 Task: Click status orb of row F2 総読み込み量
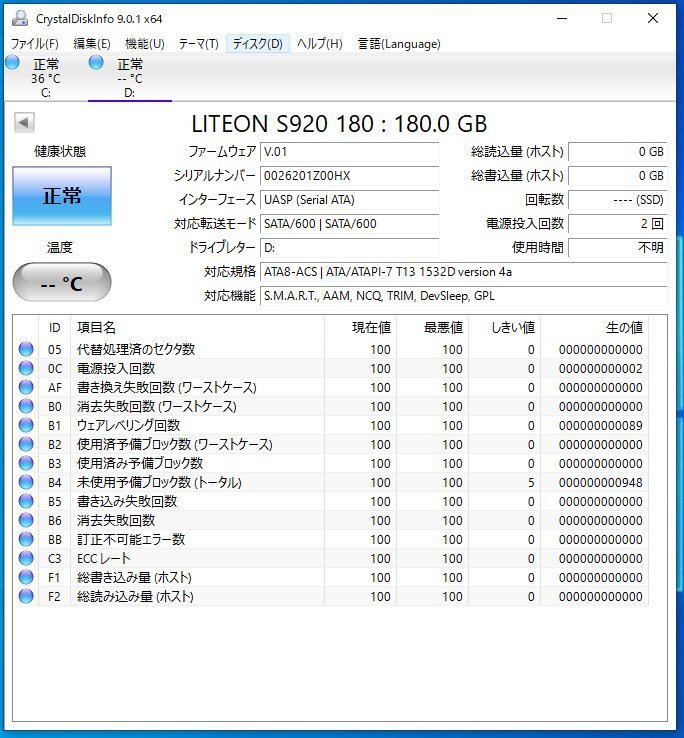pyautogui.click(x=26, y=596)
